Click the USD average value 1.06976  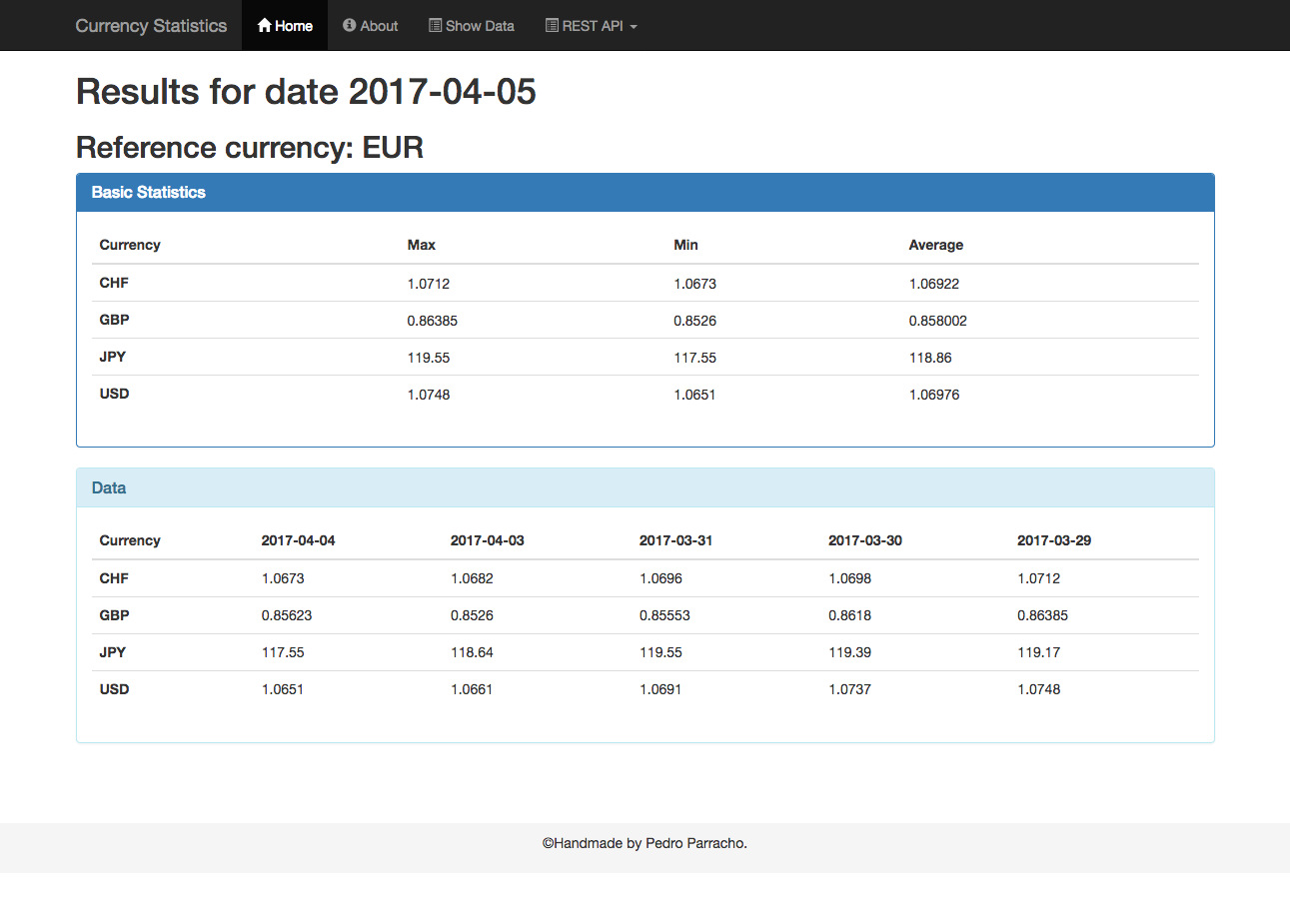[x=933, y=395]
